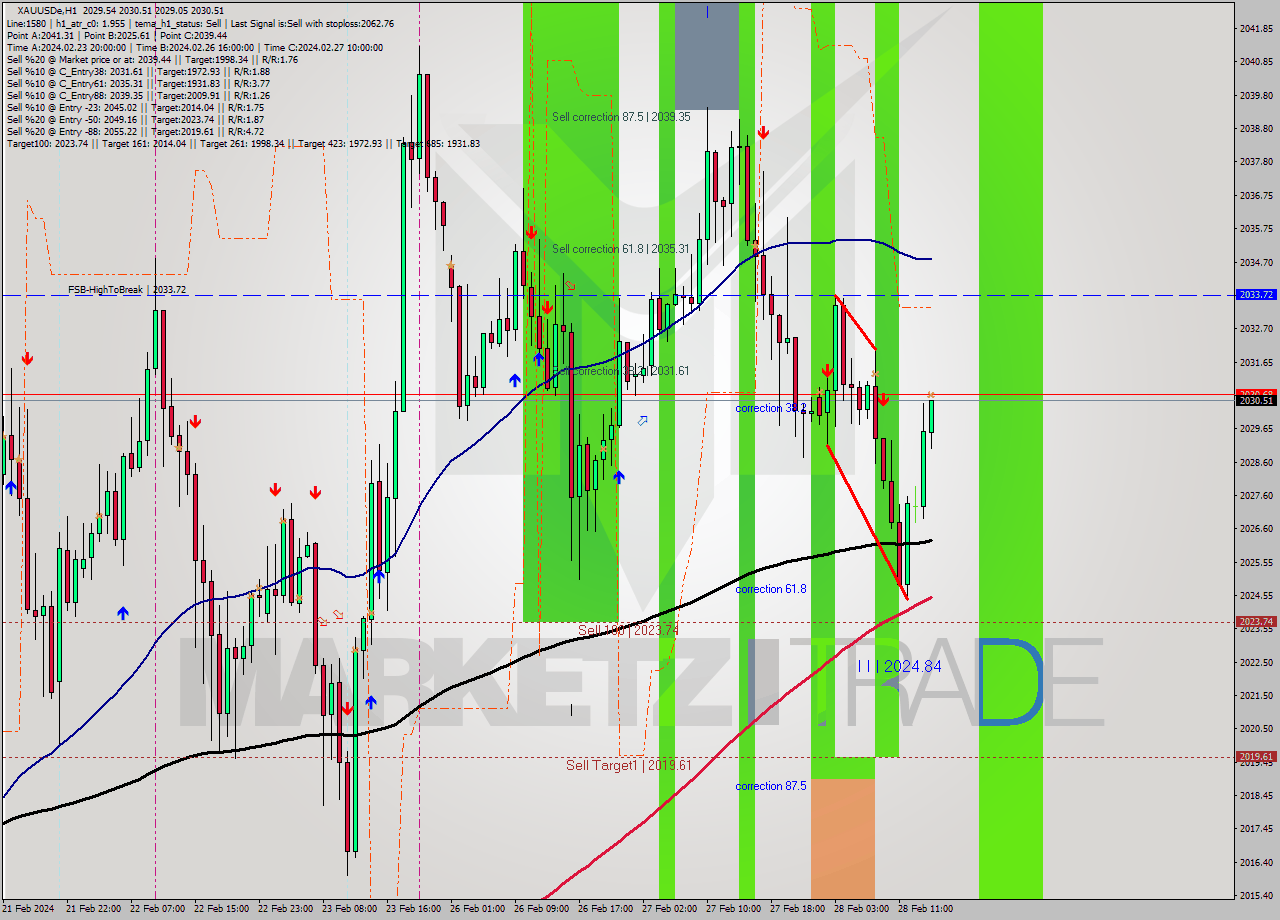Click the blue 'correction 87.5' label
The image size is (1280, 920).
tap(771, 786)
